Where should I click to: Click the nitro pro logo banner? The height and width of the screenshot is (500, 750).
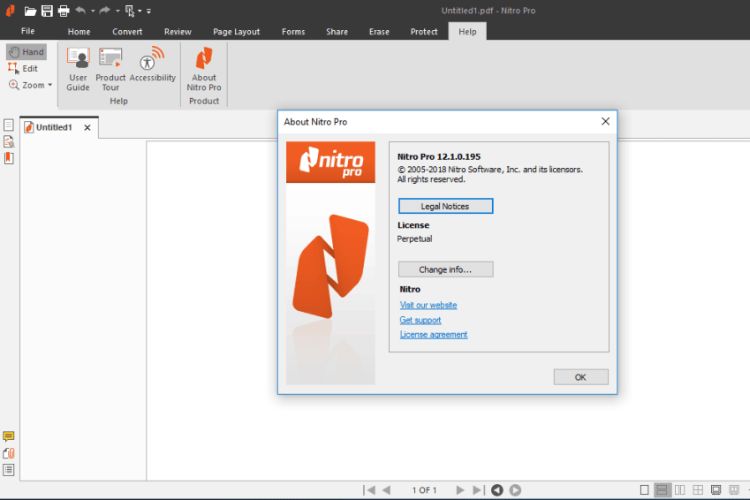pyautogui.click(x=331, y=162)
